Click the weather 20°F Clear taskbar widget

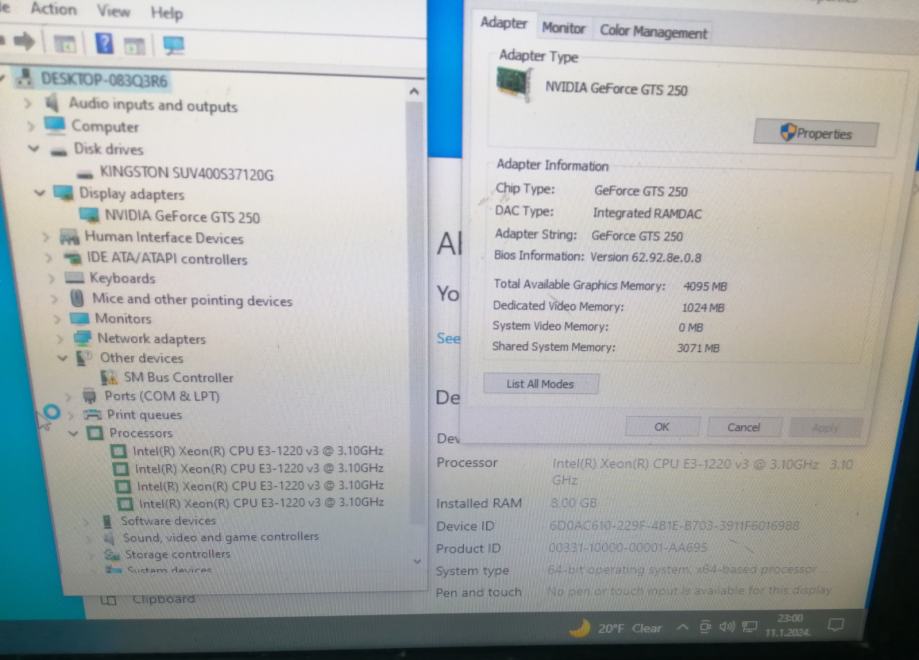coord(615,628)
